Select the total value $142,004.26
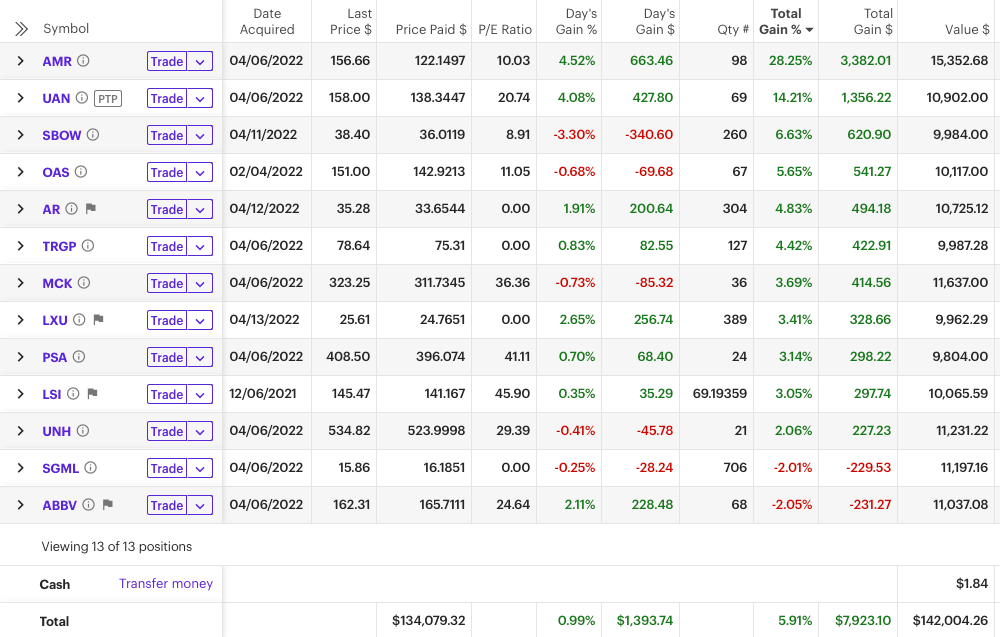The width and height of the screenshot is (1000, 637). (x=950, y=620)
